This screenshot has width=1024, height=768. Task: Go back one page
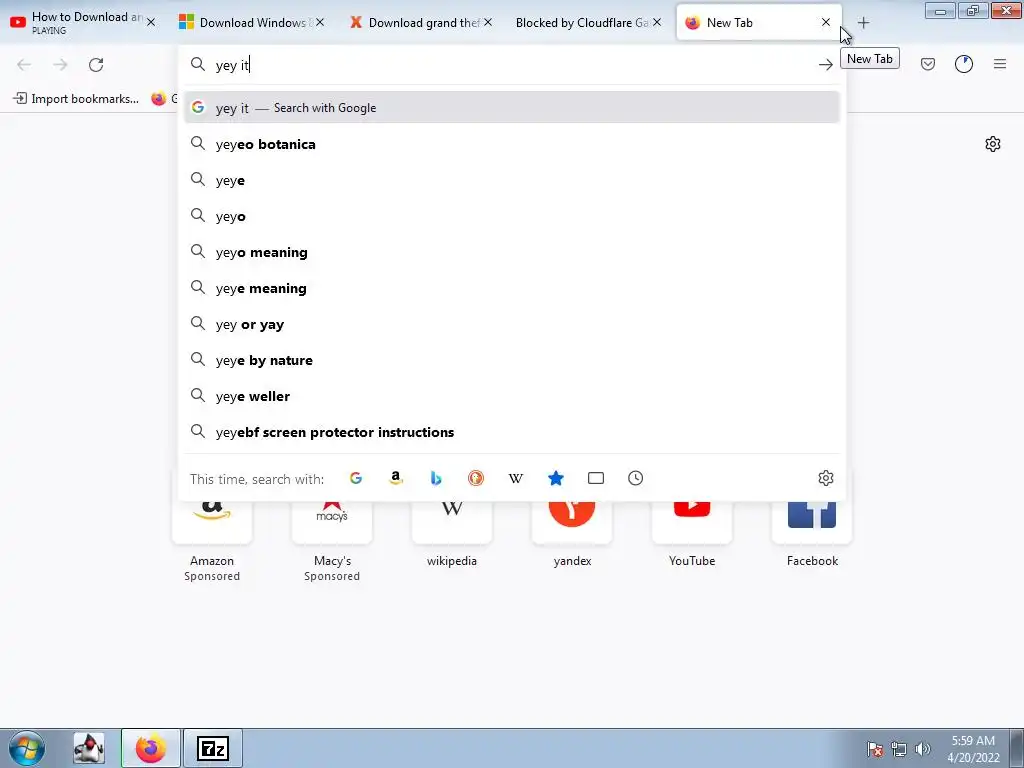(x=24, y=65)
